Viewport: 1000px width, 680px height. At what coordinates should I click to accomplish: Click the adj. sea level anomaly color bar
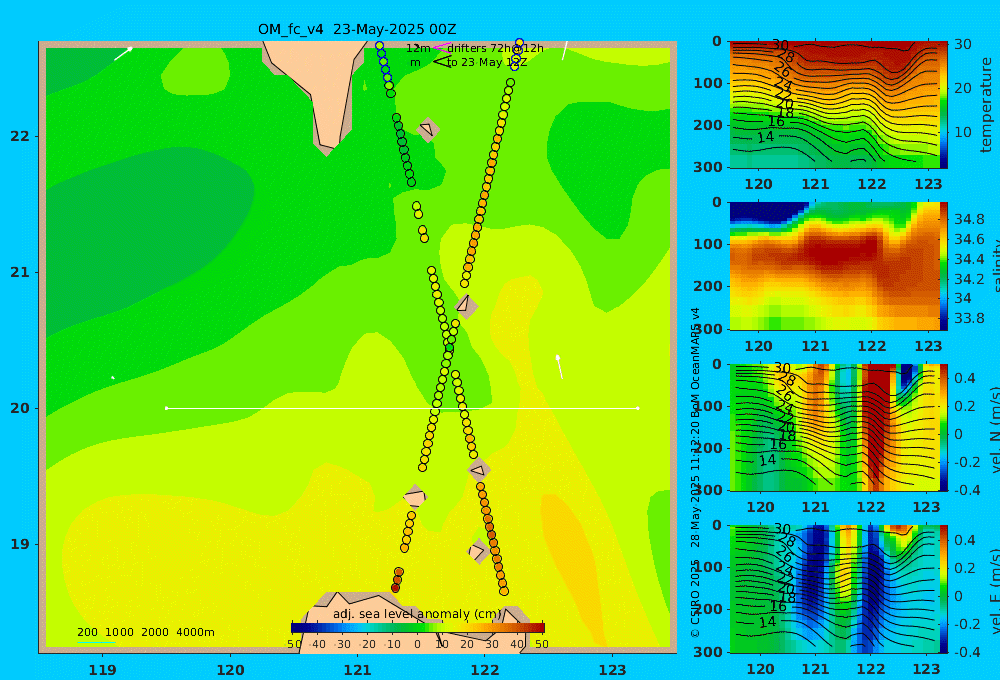coord(418,628)
